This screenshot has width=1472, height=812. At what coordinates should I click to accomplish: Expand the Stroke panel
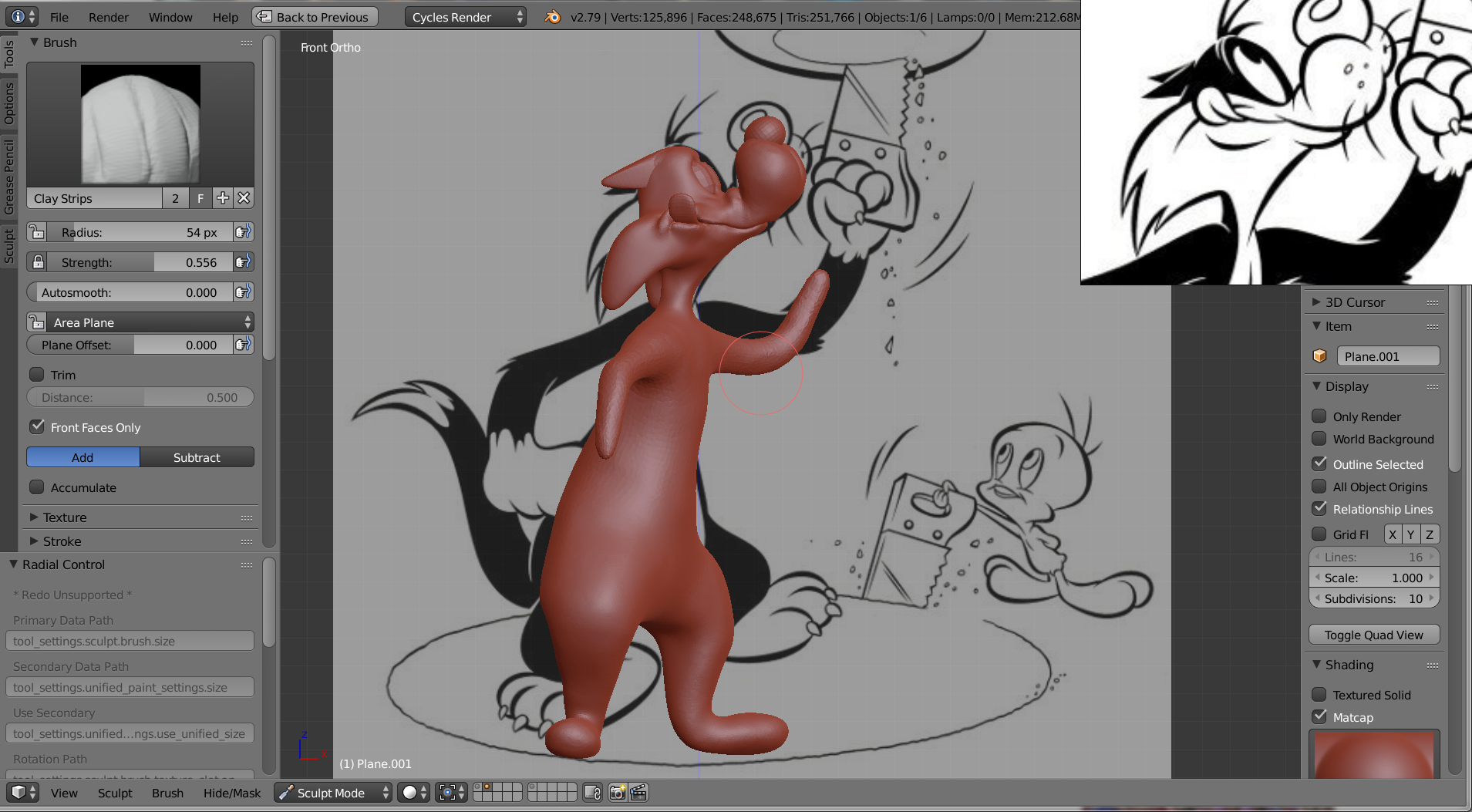[x=34, y=541]
